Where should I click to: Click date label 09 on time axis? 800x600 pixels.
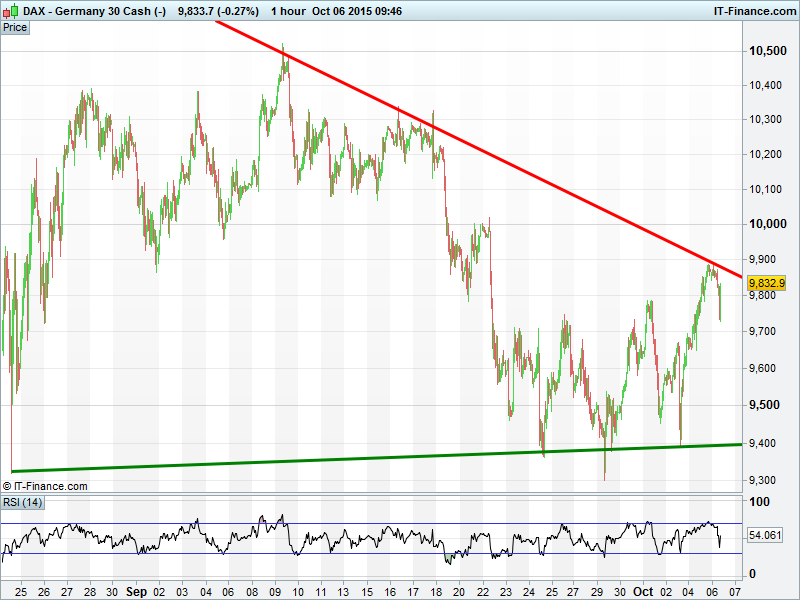click(275, 592)
